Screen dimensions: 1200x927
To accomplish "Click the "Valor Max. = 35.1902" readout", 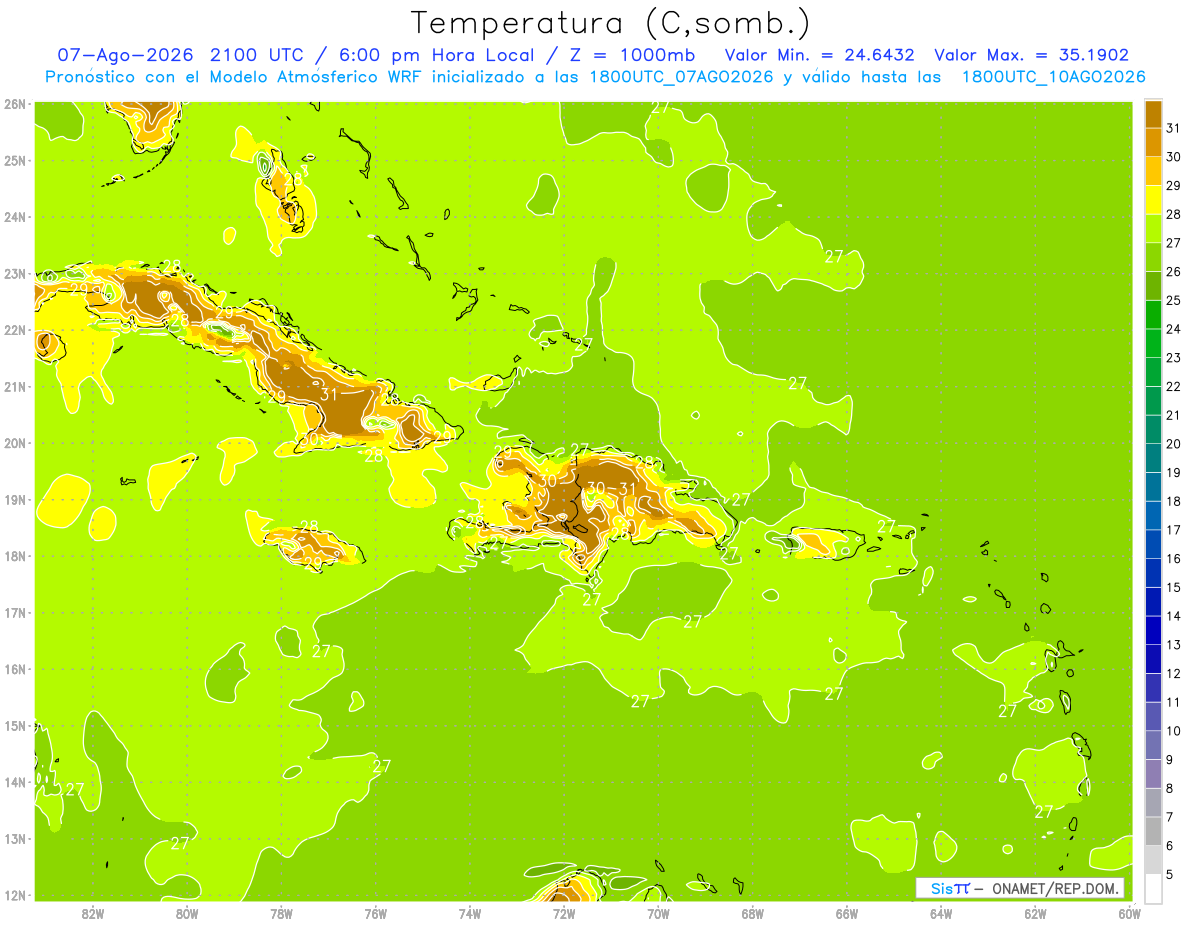I will click(1031, 55).
